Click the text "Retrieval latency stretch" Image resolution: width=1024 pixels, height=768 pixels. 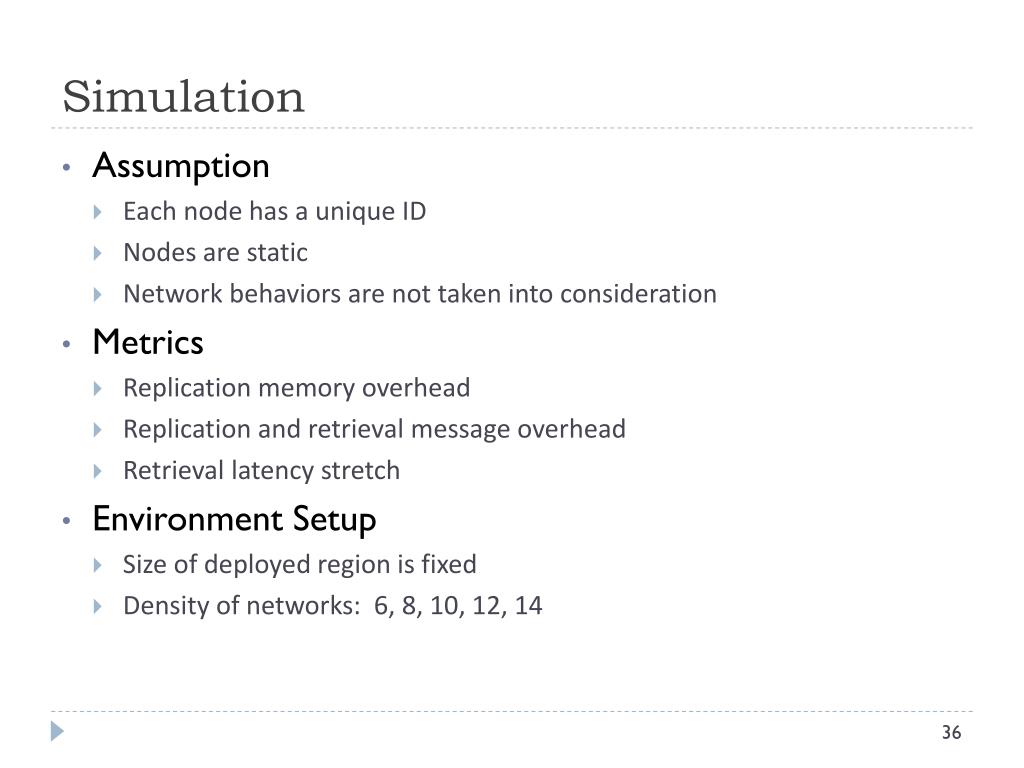tap(261, 470)
